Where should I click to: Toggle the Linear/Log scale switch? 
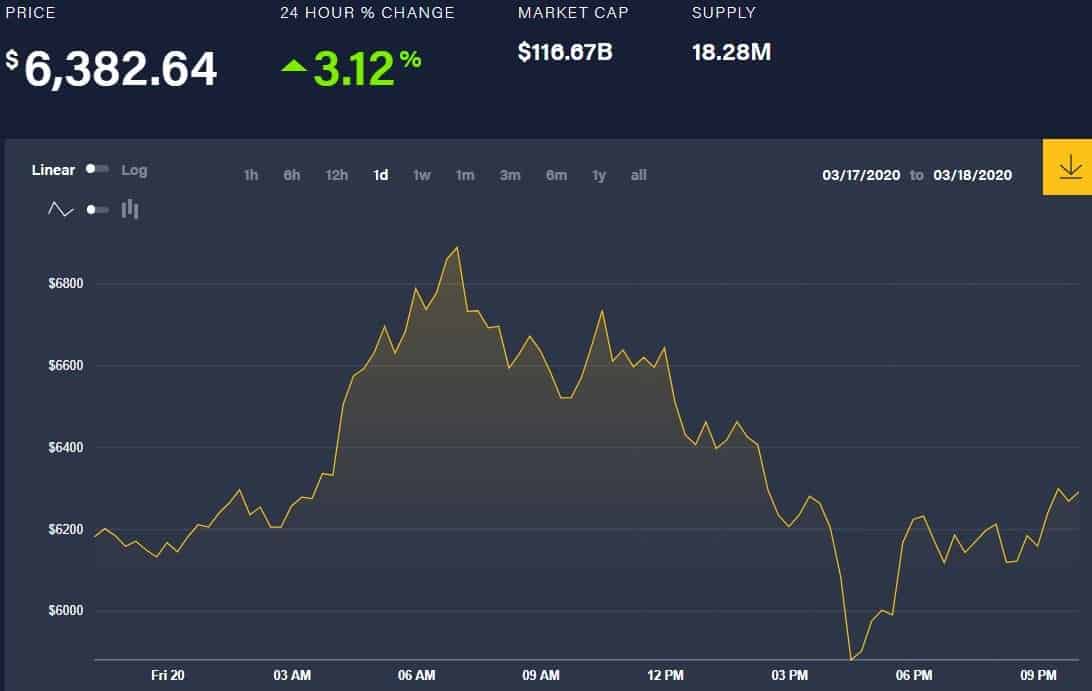pyautogui.click(x=97, y=169)
